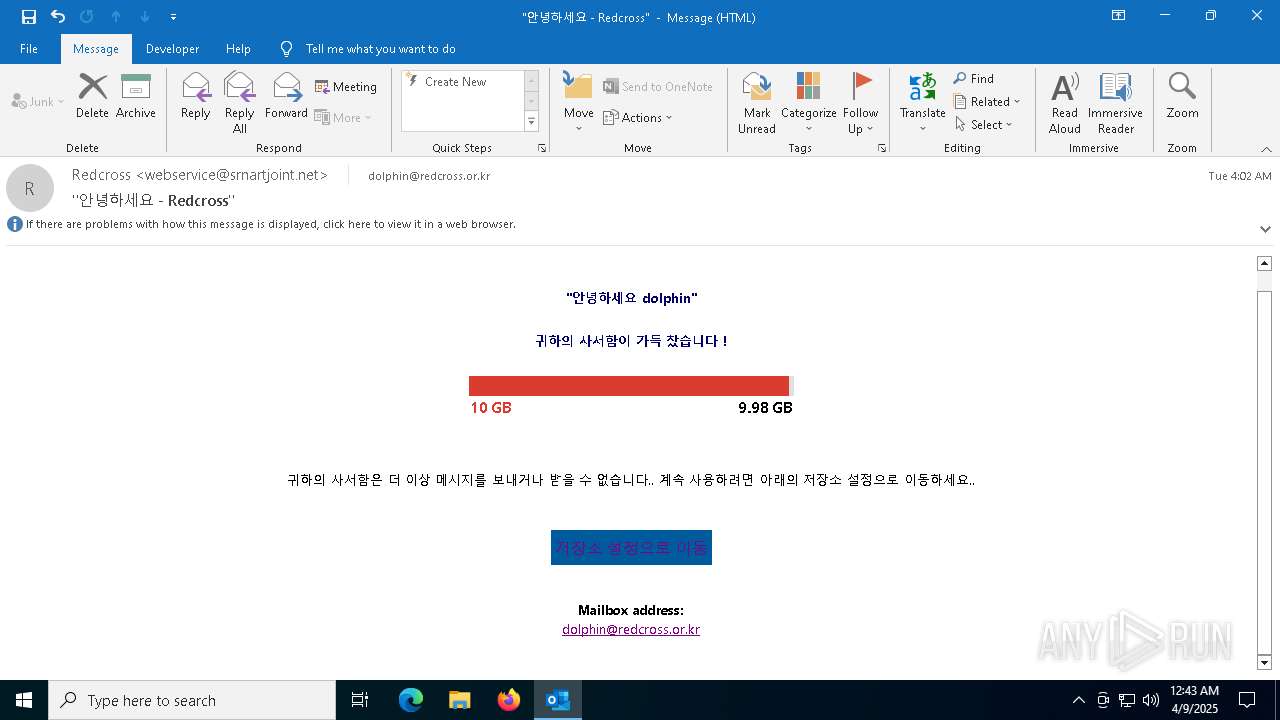Image resolution: width=1280 pixels, height=720 pixels.
Task: Click the scrollbar down arrow
Action: (x=1264, y=662)
